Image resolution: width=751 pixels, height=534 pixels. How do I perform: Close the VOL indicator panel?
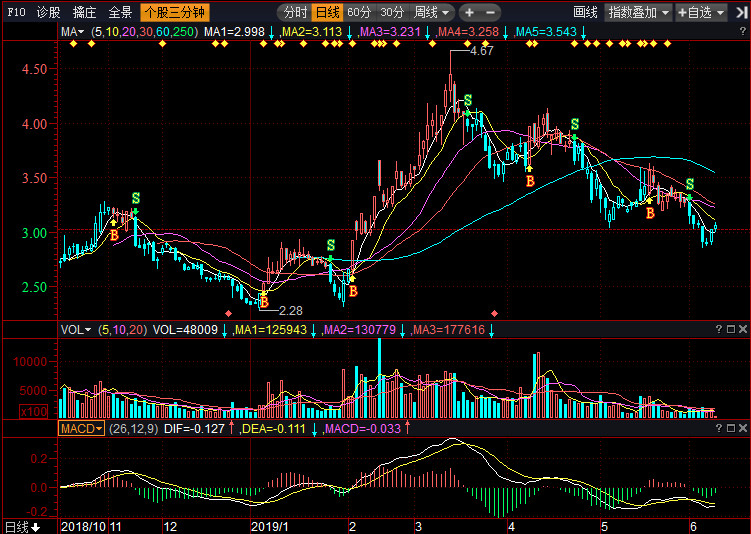[x=742, y=329]
